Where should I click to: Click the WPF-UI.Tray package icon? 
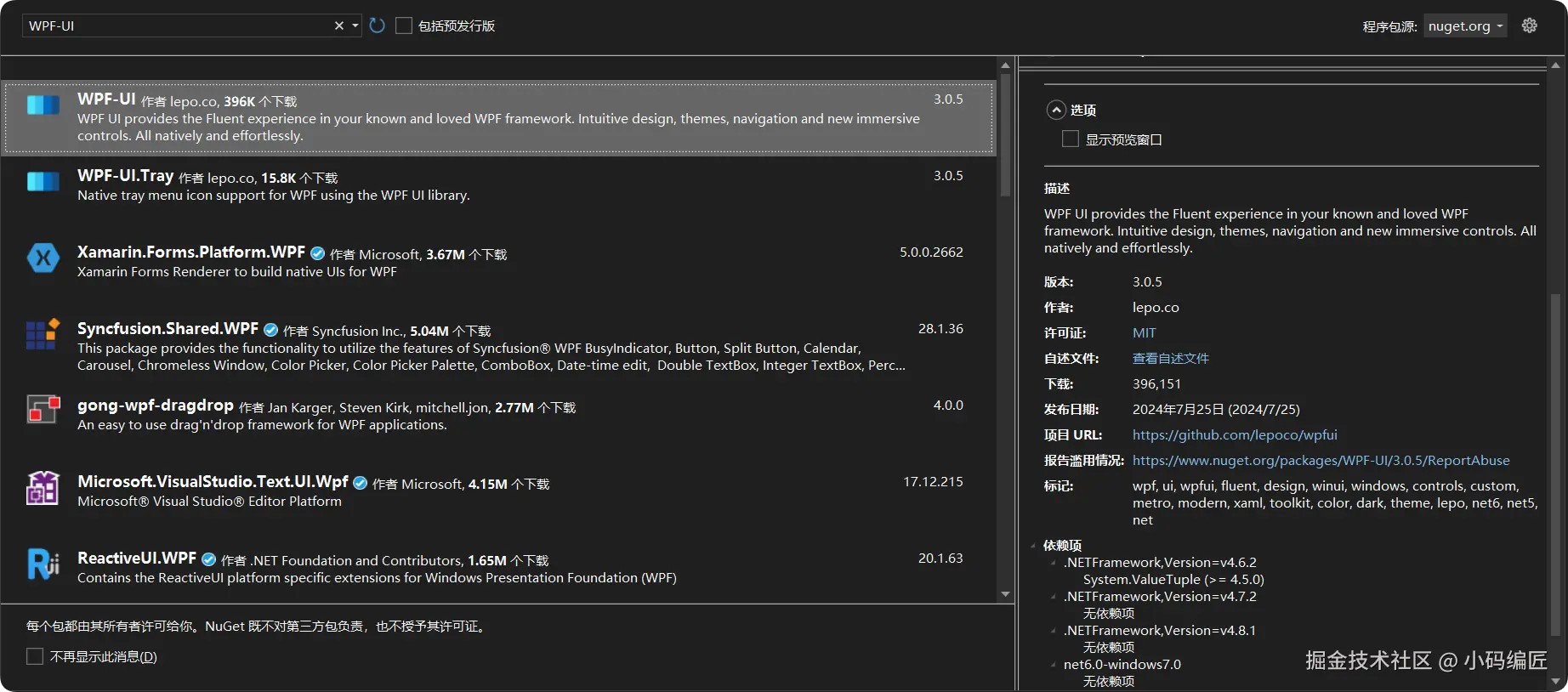point(43,182)
